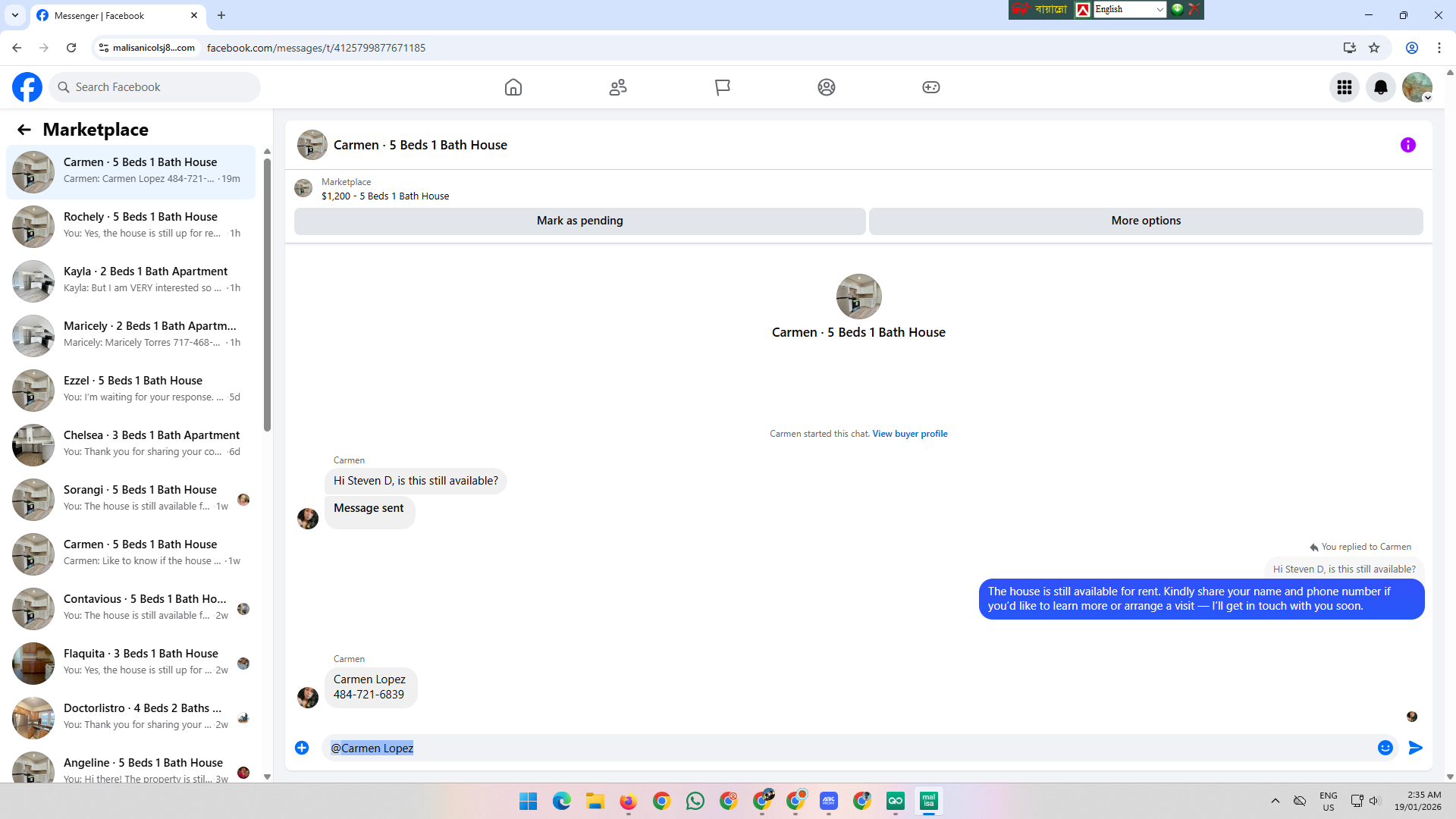Click the browser Back button
This screenshot has height=819, width=1456.
click(17, 48)
